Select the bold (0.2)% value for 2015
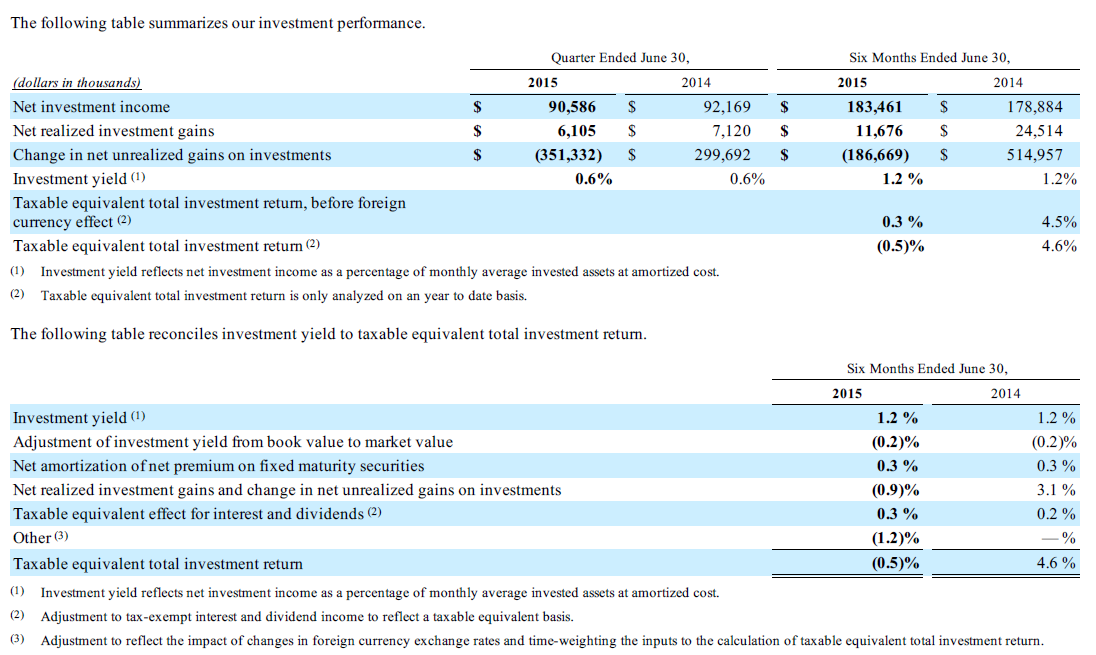 click(x=895, y=442)
